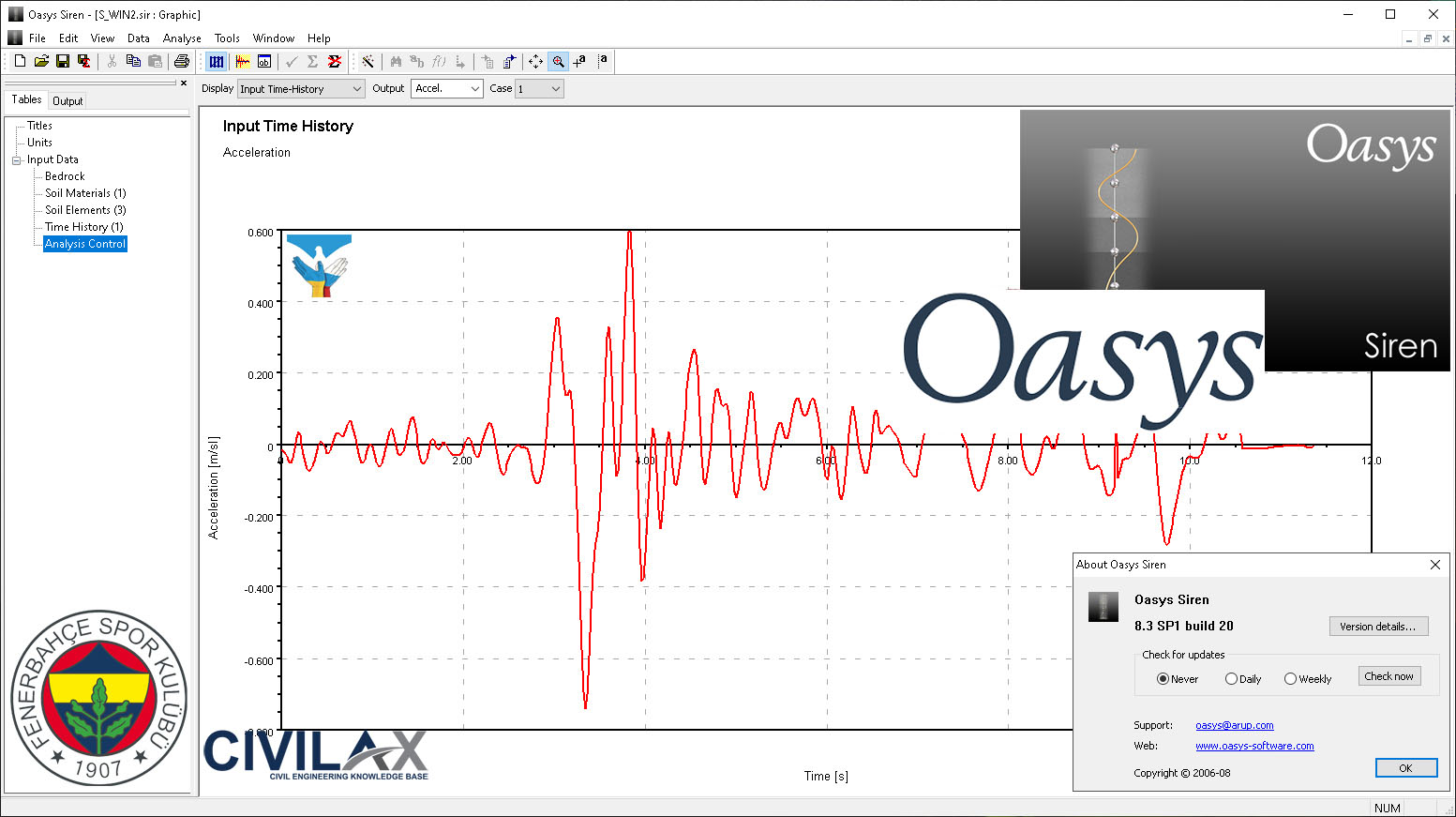Select the Never update check radio button
Image resolution: width=1456 pixels, height=817 pixels.
[1163, 678]
